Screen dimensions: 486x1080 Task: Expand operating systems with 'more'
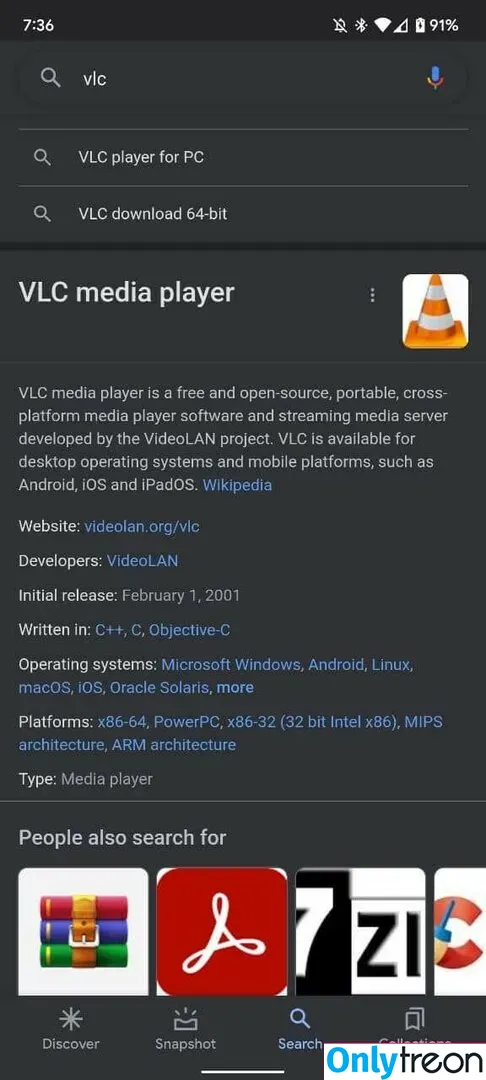(x=235, y=687)
